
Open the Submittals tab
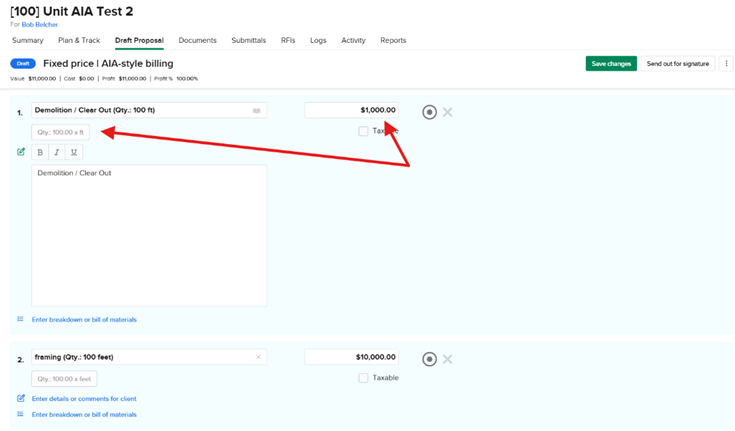(x=248, y=41)
